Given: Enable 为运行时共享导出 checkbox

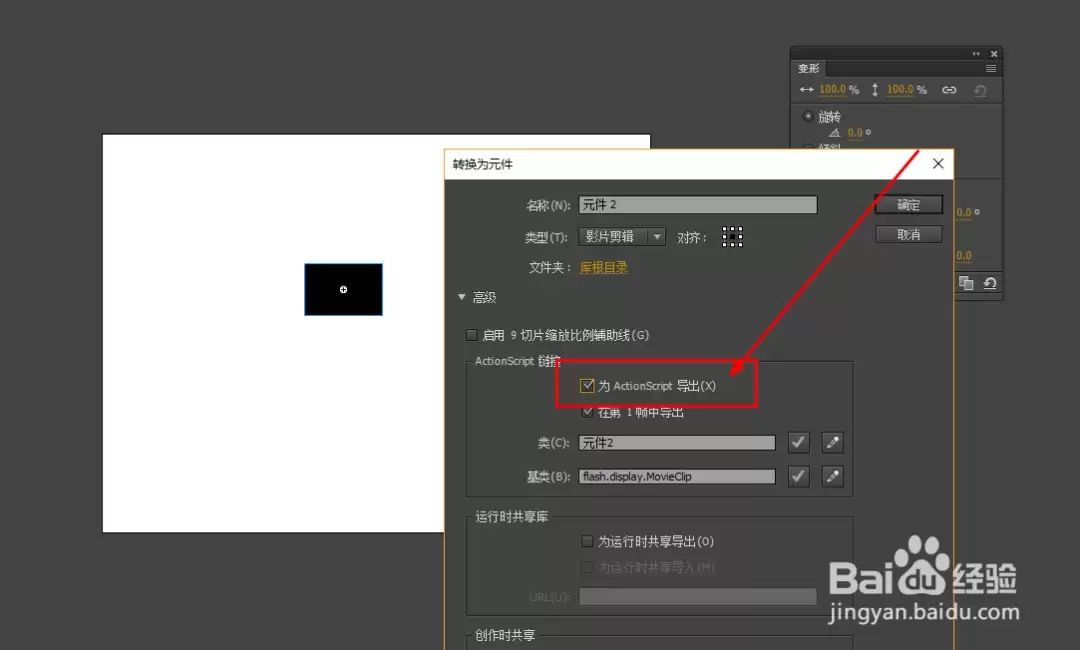Looking at the screenshot, I should coord(587,541).
